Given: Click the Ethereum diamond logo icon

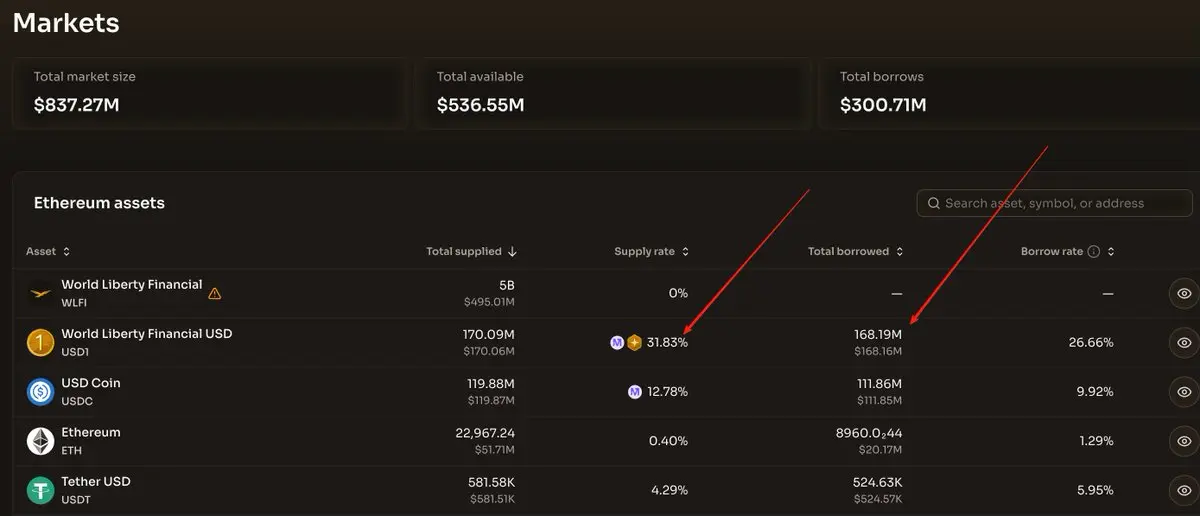Looking at the screenshot, I should [40, 441].
